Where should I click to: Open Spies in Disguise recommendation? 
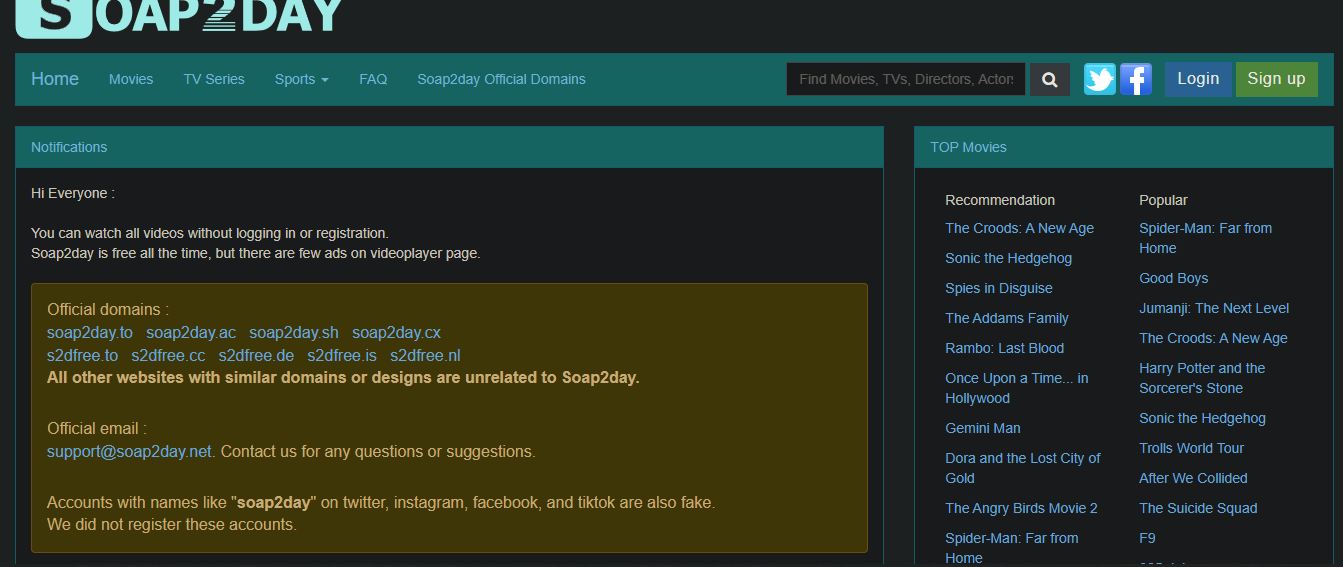click(x=998, y=288)
